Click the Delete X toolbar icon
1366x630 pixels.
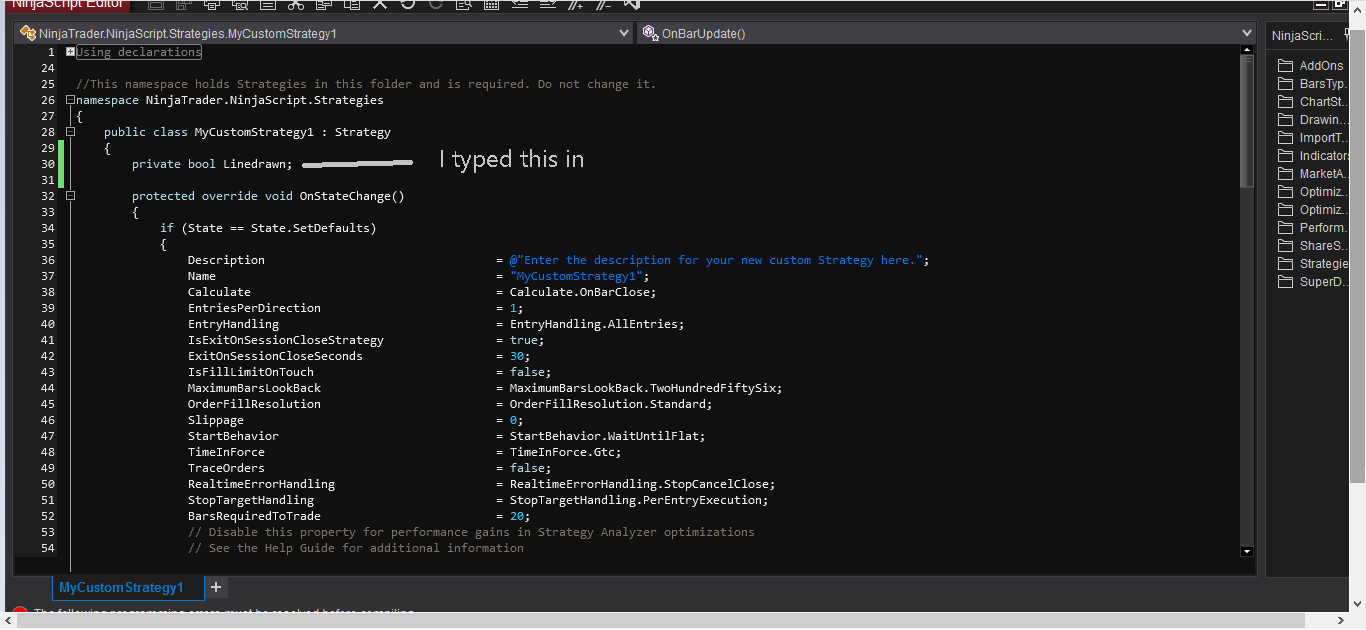point(380,5)
